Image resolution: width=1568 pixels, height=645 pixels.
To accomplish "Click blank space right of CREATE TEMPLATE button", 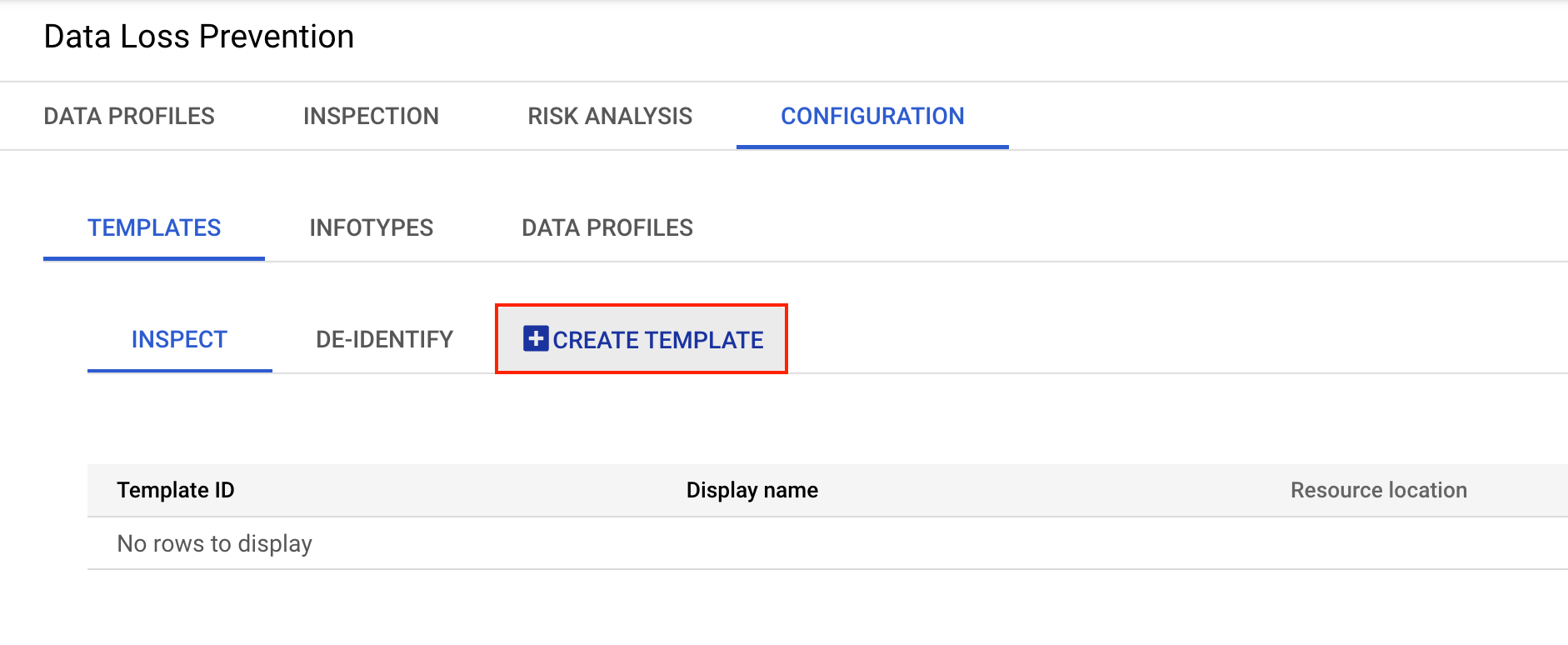I will [1083, 339].
